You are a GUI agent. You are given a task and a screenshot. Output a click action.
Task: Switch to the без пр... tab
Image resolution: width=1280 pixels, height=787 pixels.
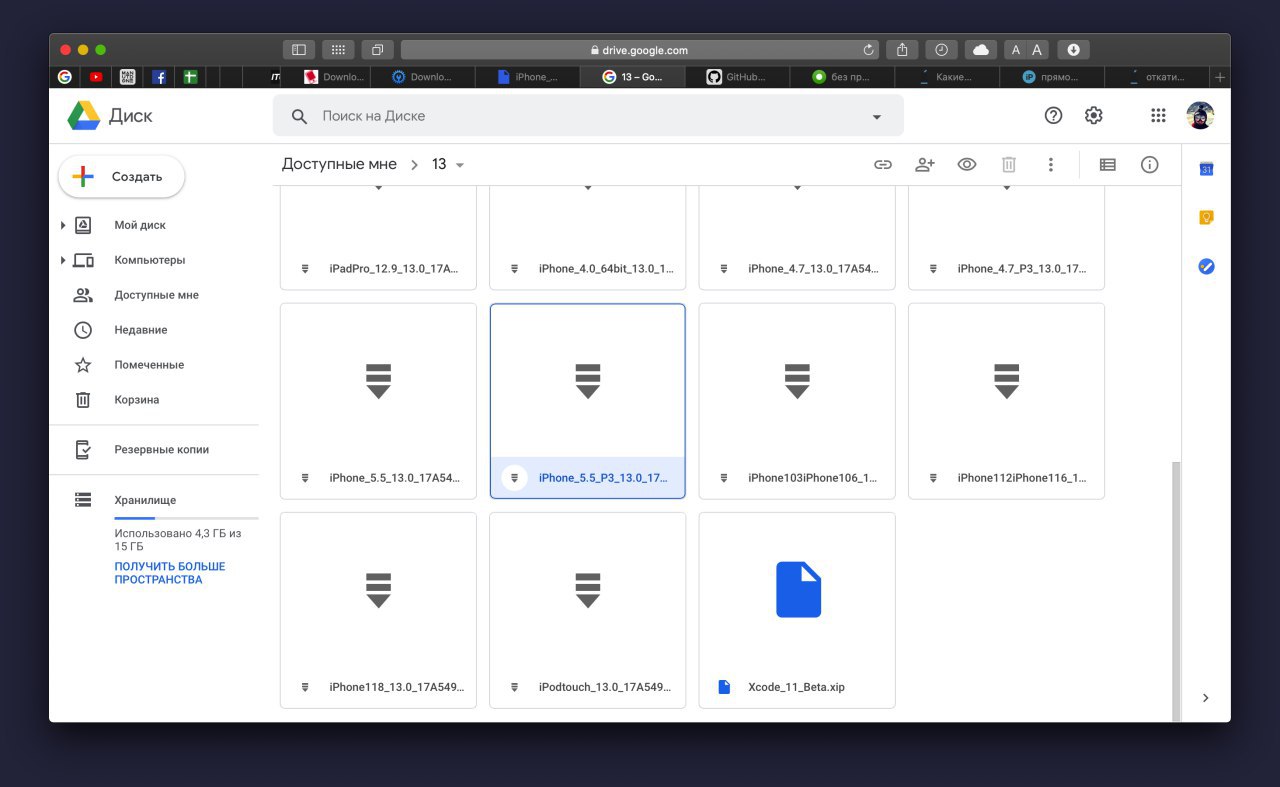pos(842,77)
